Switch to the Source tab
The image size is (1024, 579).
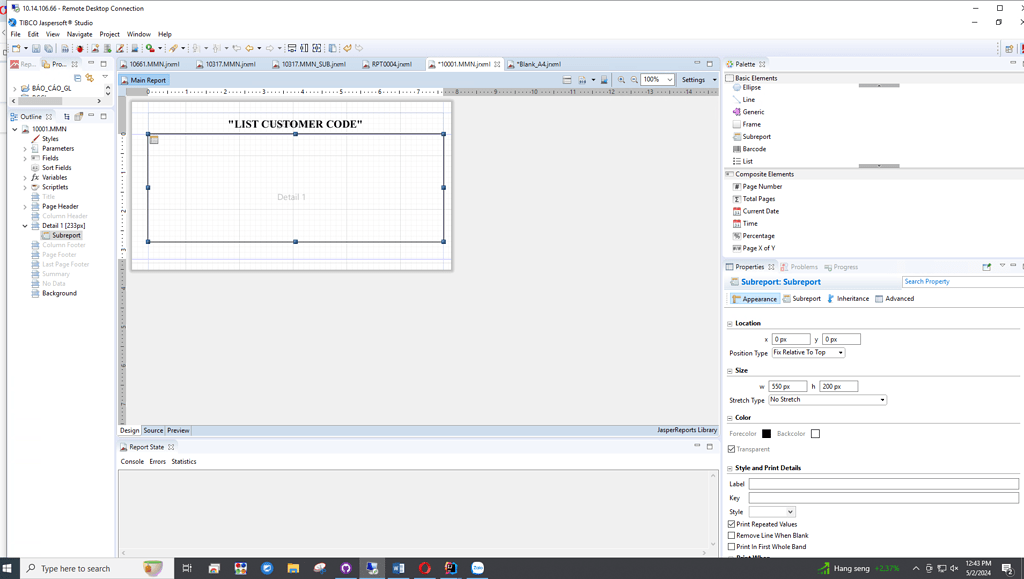pos(153,431)
